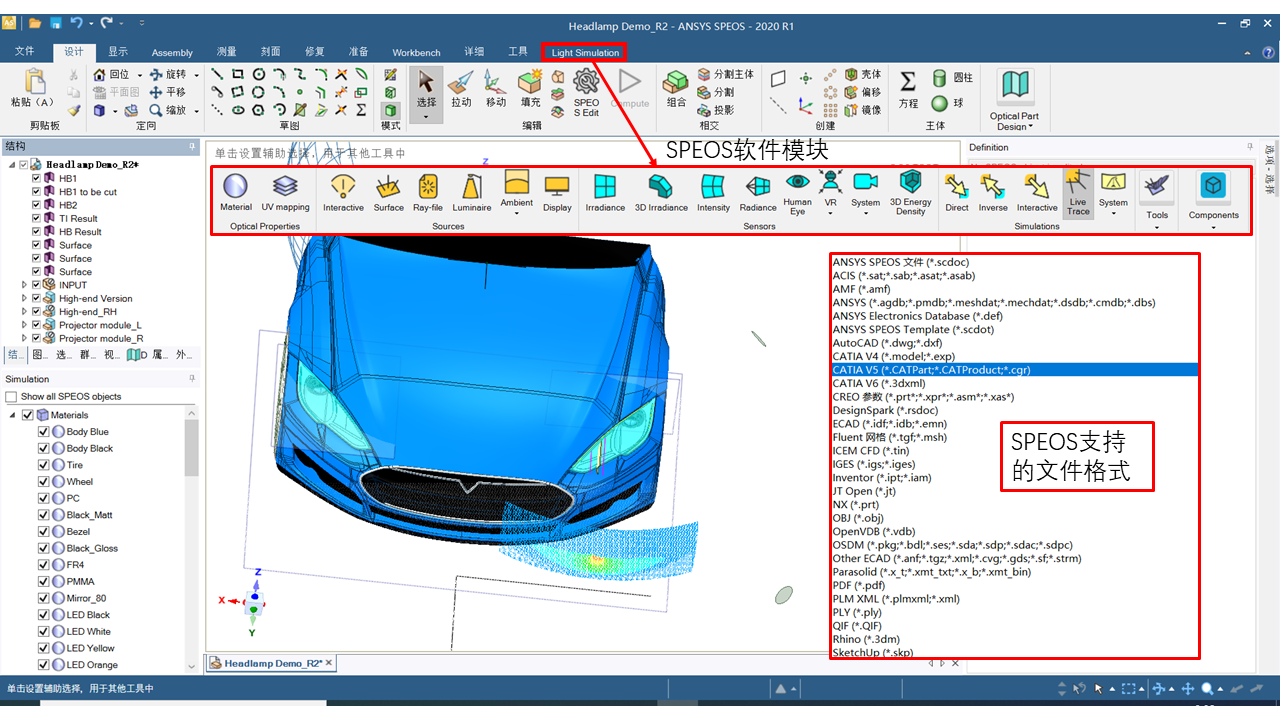Expand the INPUT tree node
1280x720 pixels.
click(25, 285)
